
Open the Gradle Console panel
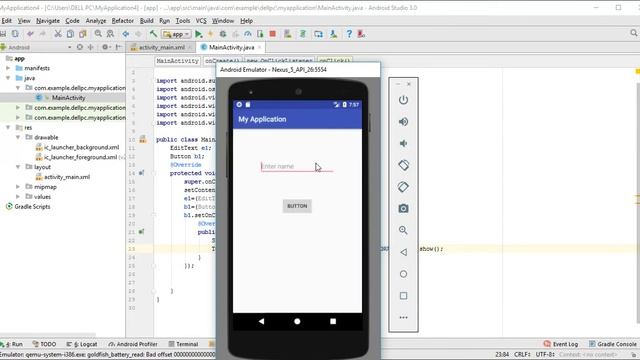[613, 344]
